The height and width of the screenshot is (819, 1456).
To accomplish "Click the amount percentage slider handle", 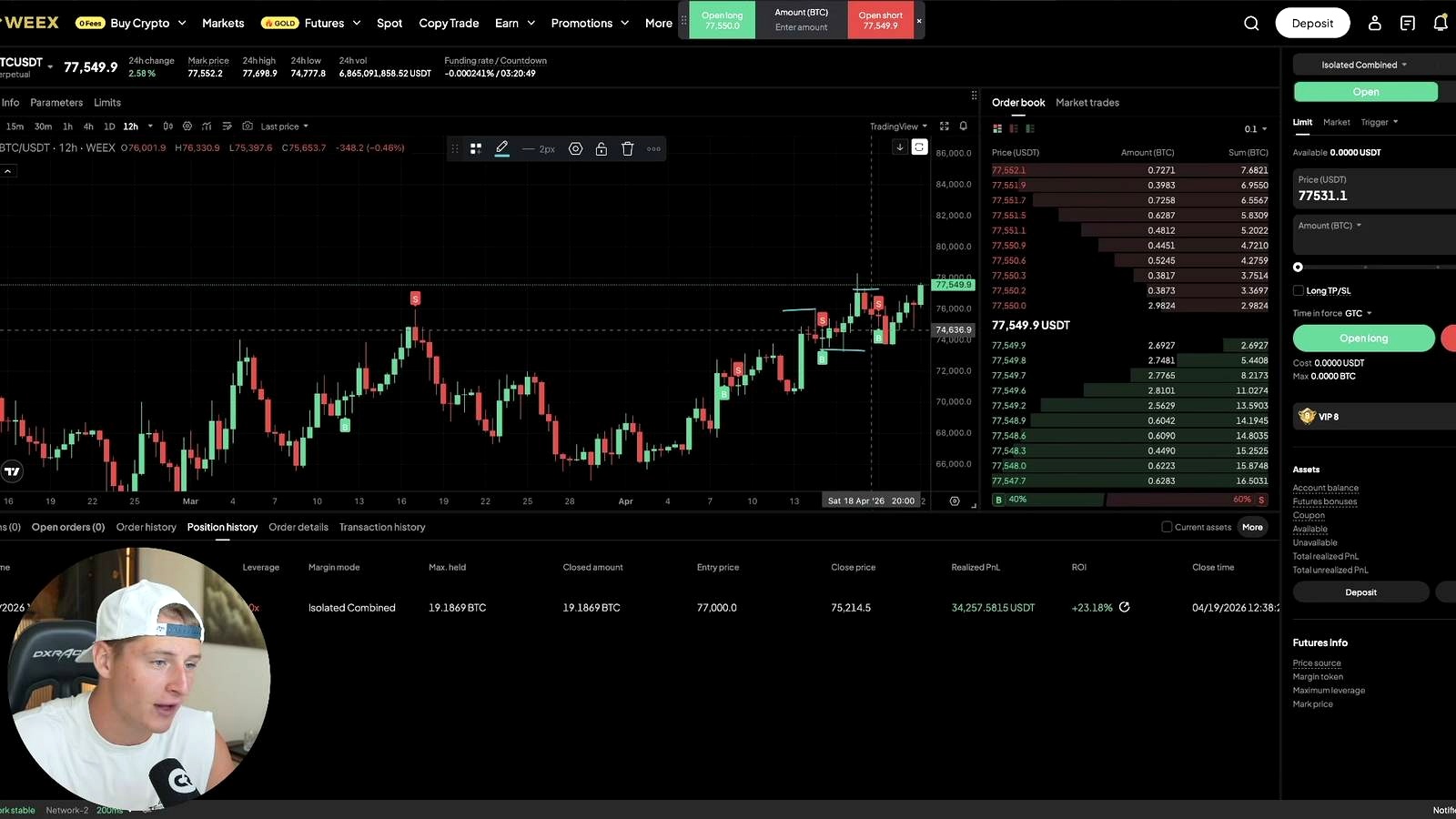I will pyautogui.click(x=1298, y=267).
